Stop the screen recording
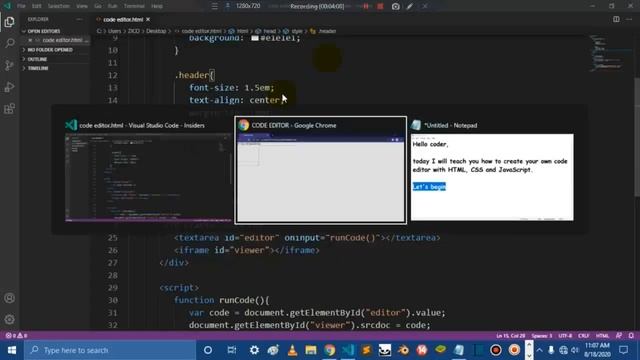640x360 pixels. 380,6
